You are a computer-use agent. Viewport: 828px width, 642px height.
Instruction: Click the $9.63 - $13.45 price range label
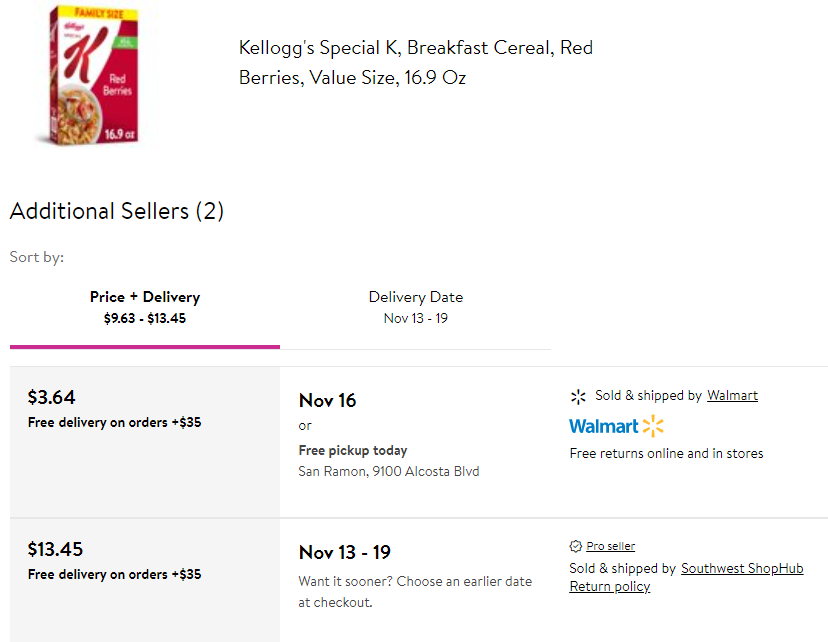point(145,318)
